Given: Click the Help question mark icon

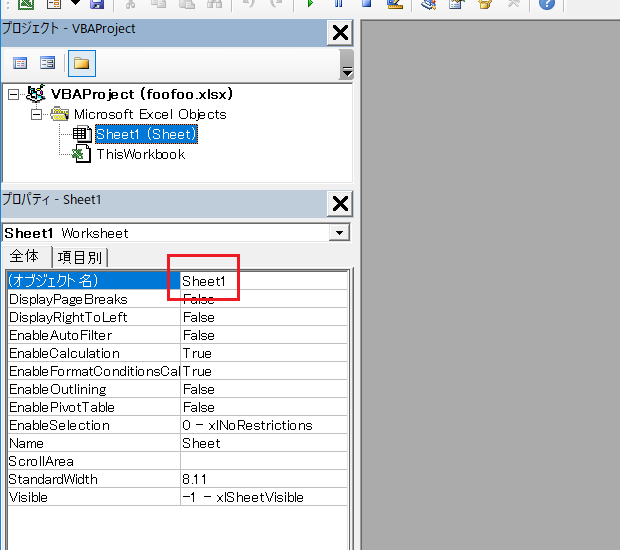Looking at the screenshot, I should [x=546, y=5].
